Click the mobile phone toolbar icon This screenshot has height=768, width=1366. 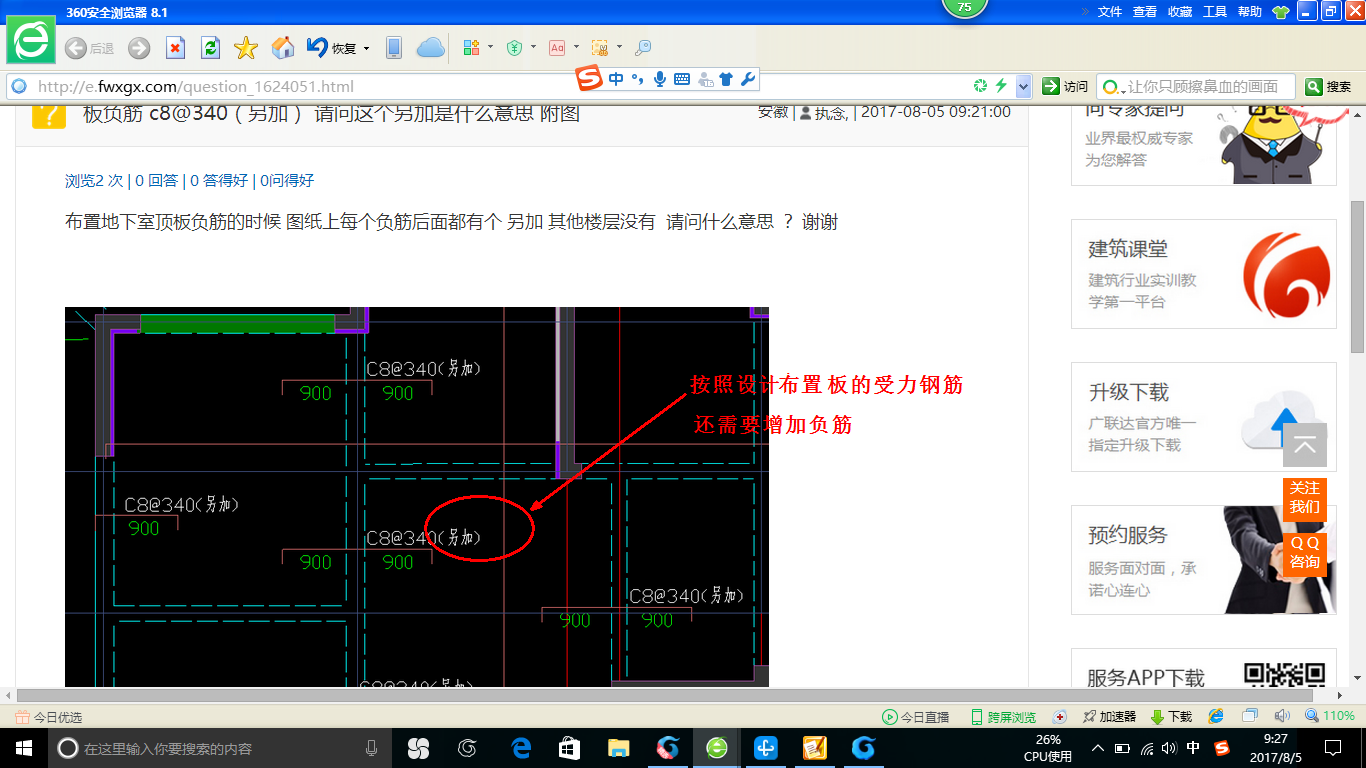(394, 47)
